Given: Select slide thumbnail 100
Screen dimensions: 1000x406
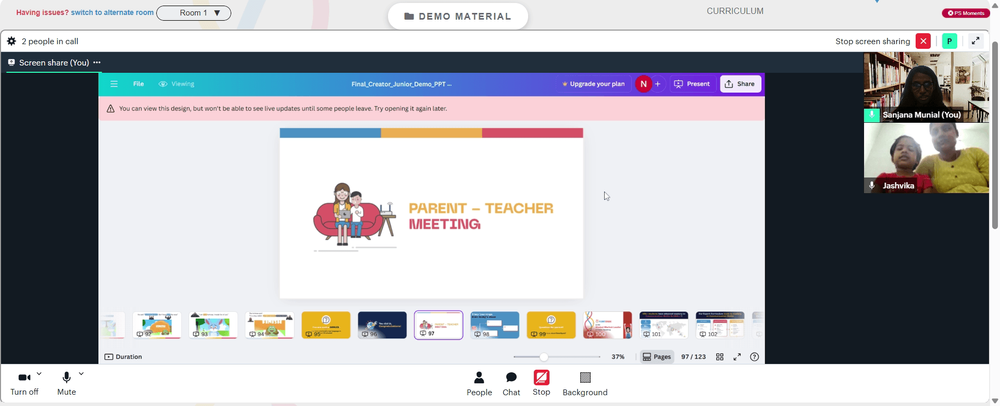Looking at the screenshot, I should pyautogui.click(x=607, y=325).
